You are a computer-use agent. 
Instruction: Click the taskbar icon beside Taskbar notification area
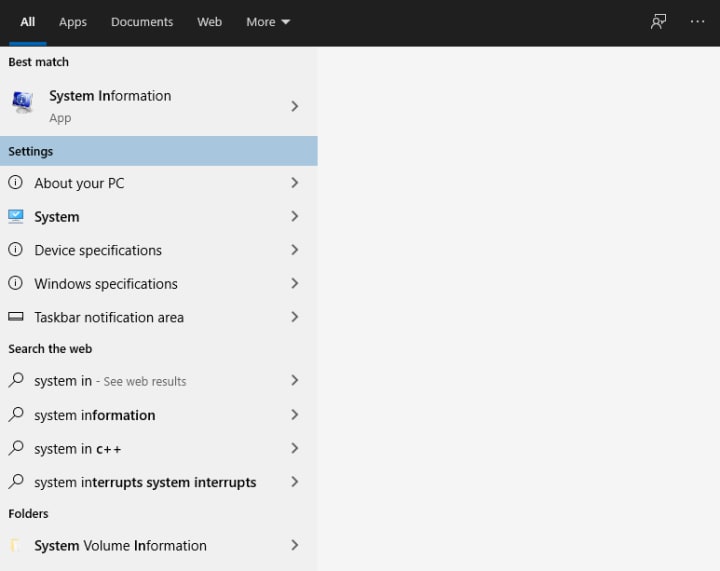[x=16, y=317]
